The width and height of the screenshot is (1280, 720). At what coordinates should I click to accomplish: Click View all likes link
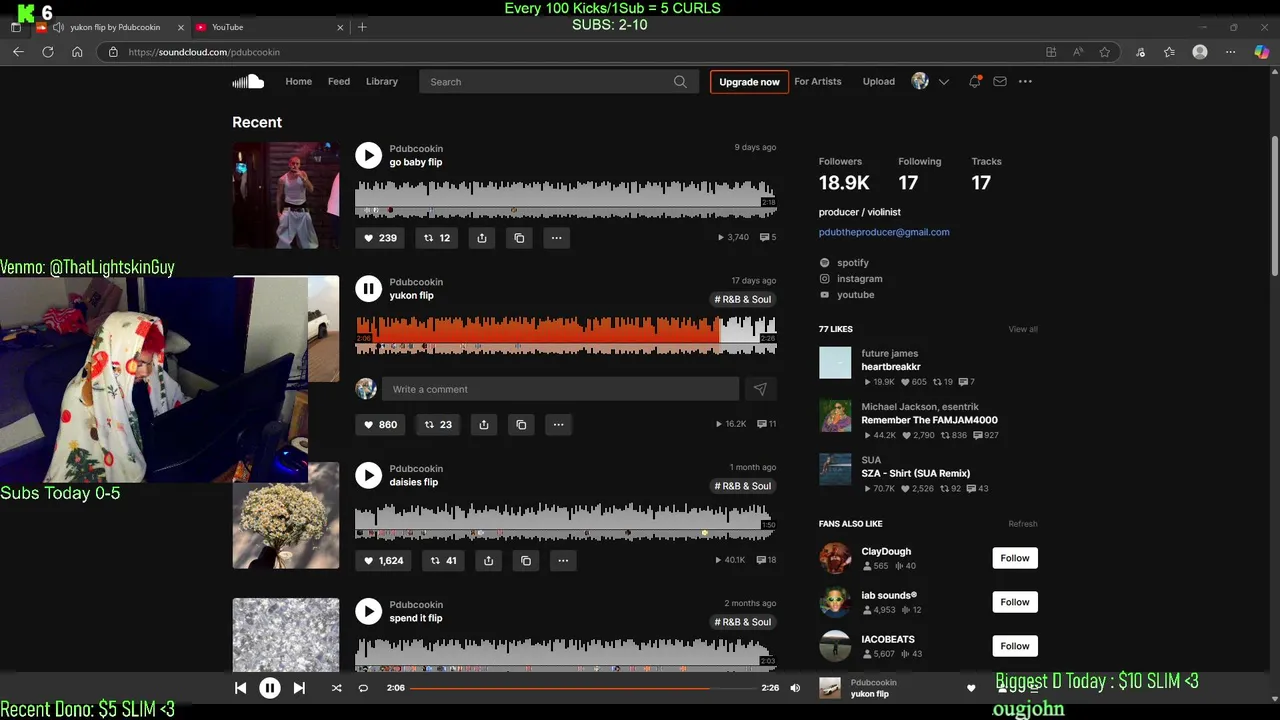[x=1023, y=329]
